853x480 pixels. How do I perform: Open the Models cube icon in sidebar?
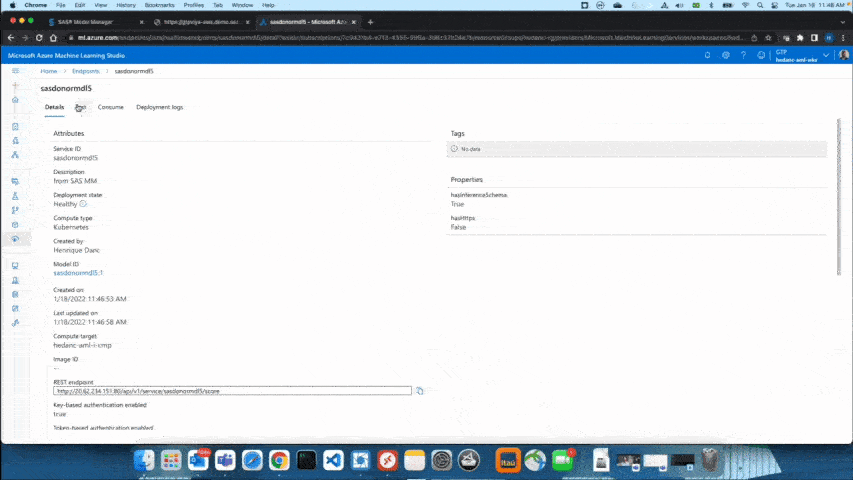click(x=15, y=225)
